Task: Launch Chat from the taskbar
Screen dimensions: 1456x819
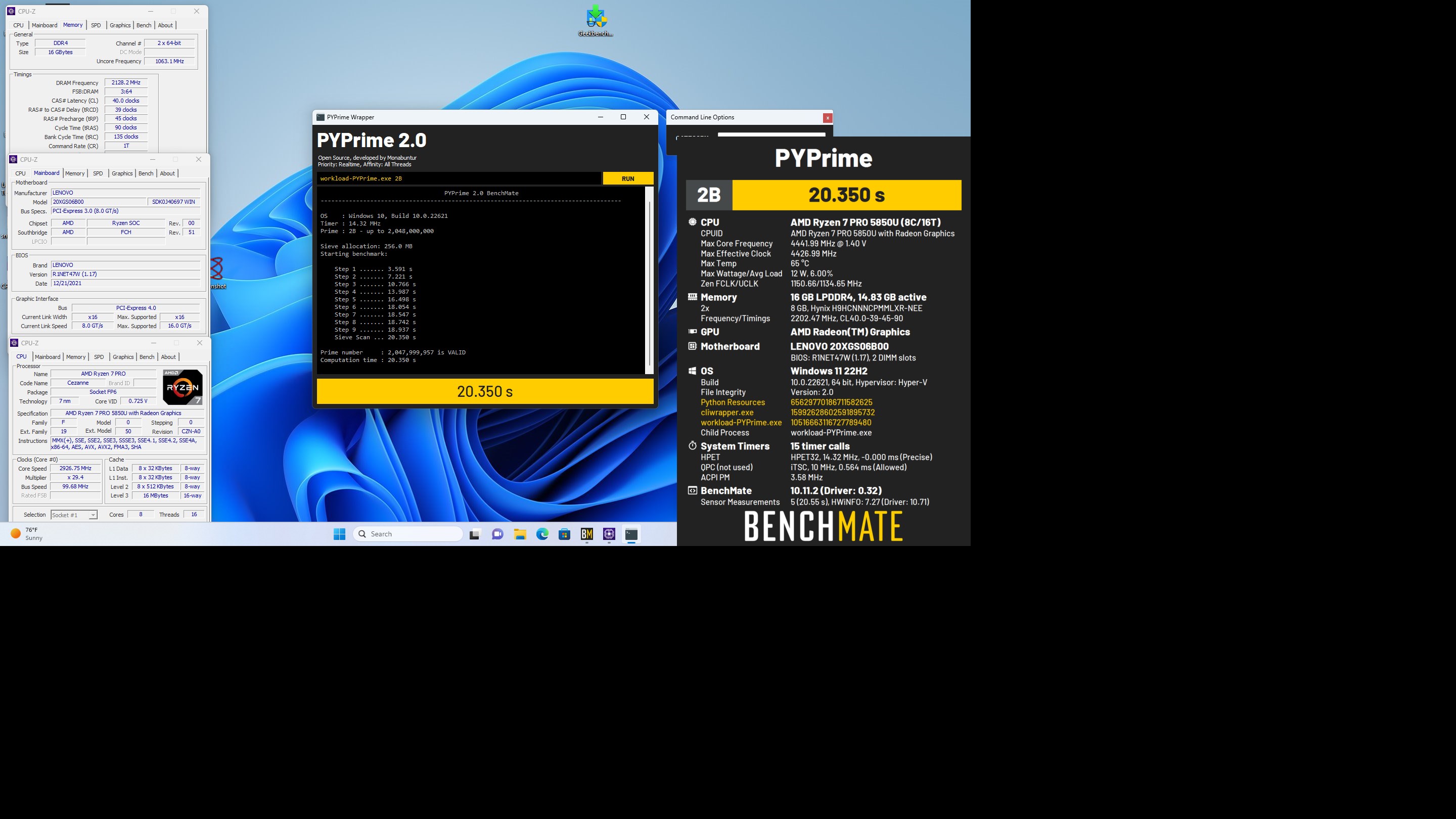Action: 497,534
